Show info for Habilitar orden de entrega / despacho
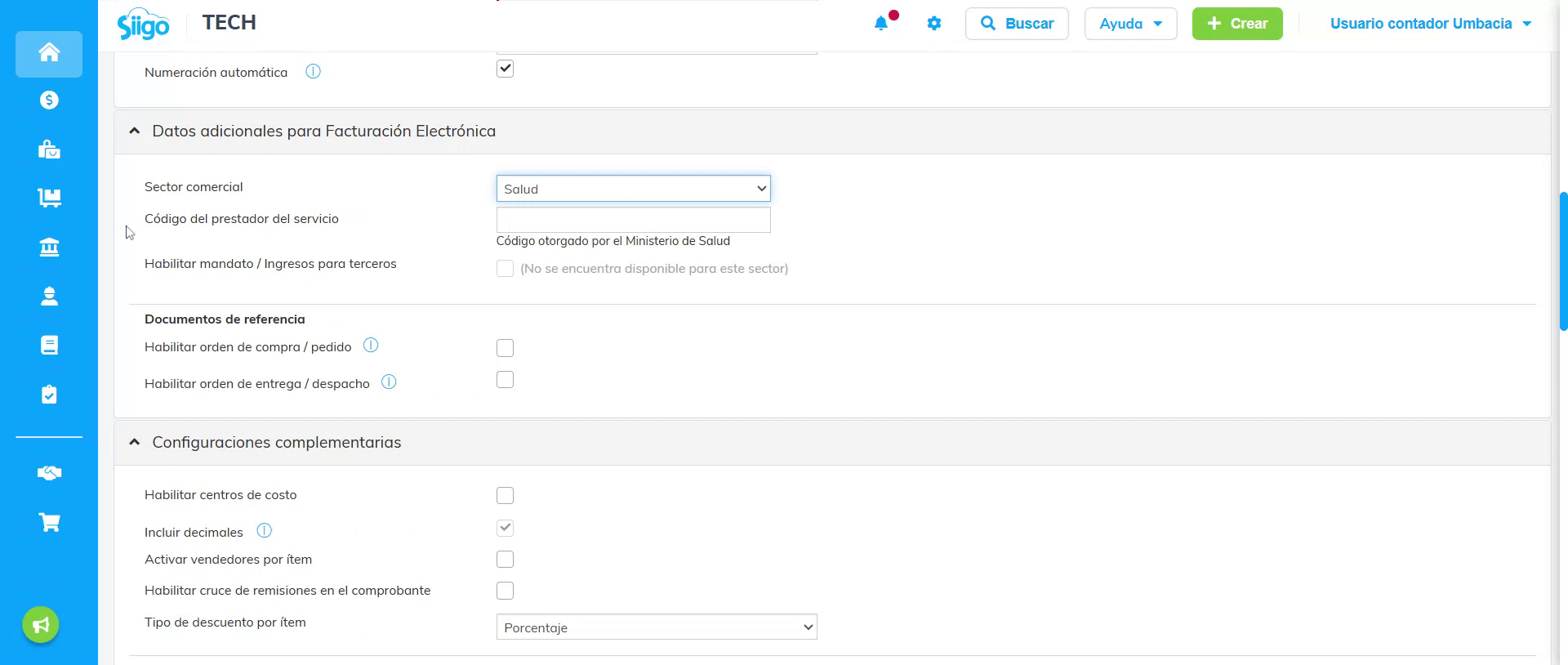Screen dimensions: 1568x665 pos(389,382)
